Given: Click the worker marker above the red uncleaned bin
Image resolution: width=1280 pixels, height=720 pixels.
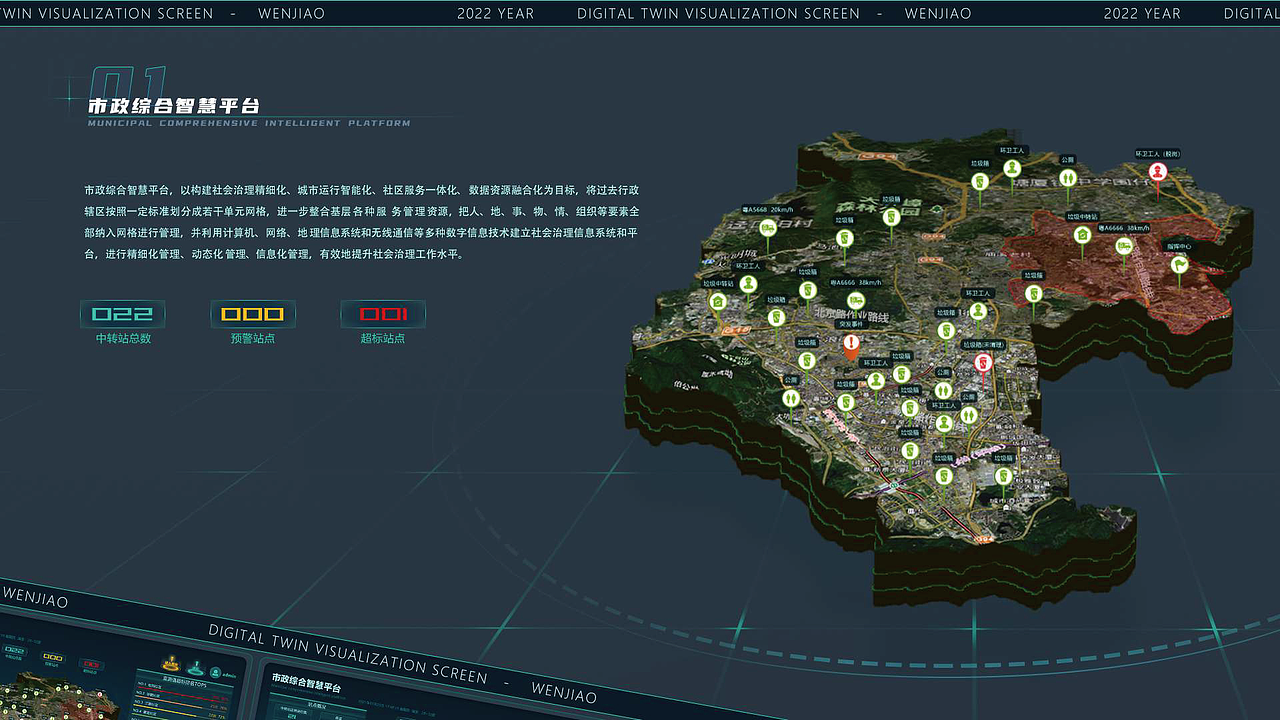Looking at the screenshot, I should [978, 311].
